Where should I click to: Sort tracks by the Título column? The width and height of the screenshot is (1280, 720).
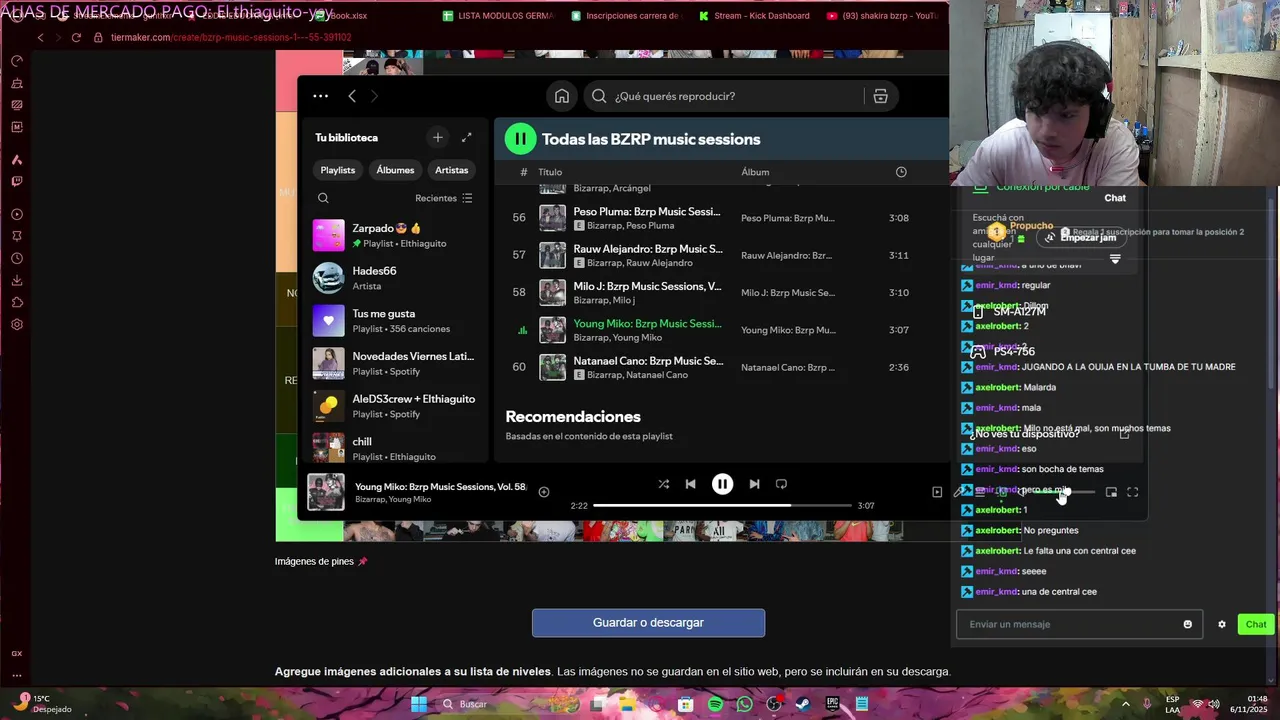(x=550, y=172)
